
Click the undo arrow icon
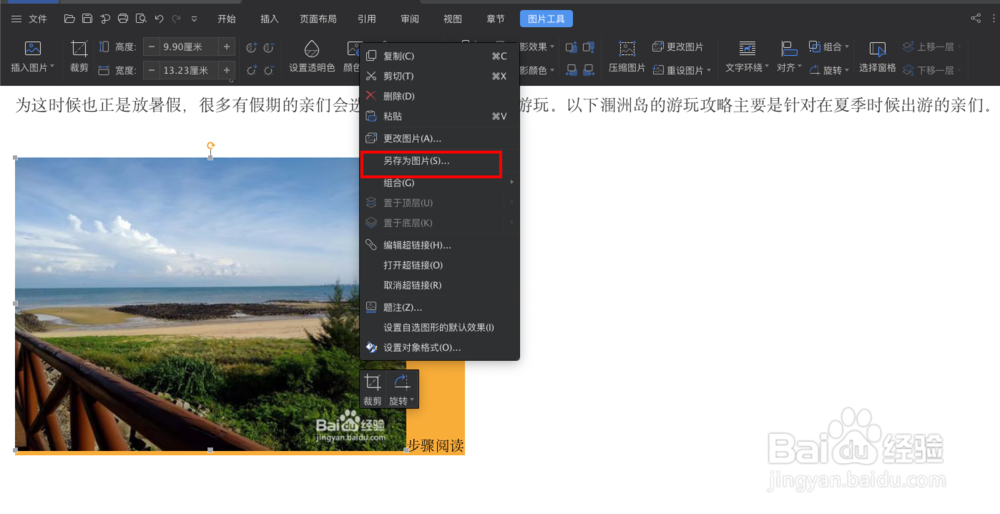159,19
